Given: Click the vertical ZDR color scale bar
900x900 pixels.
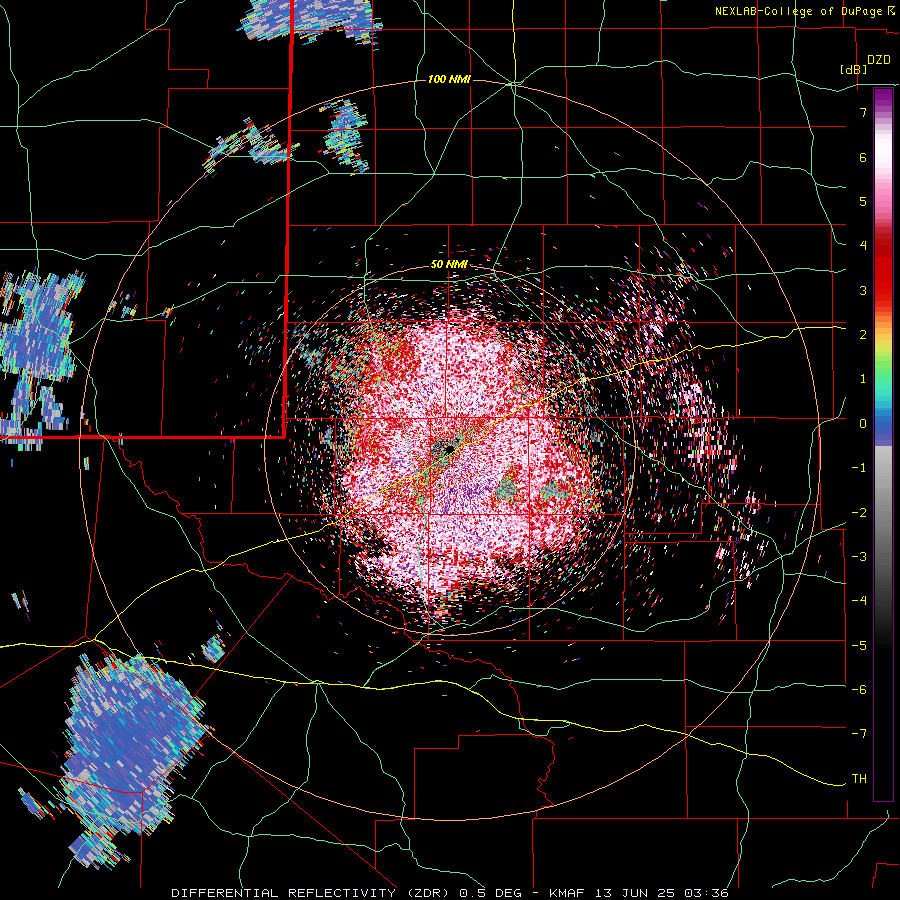Looking at the screenshot, I should 883,444.
